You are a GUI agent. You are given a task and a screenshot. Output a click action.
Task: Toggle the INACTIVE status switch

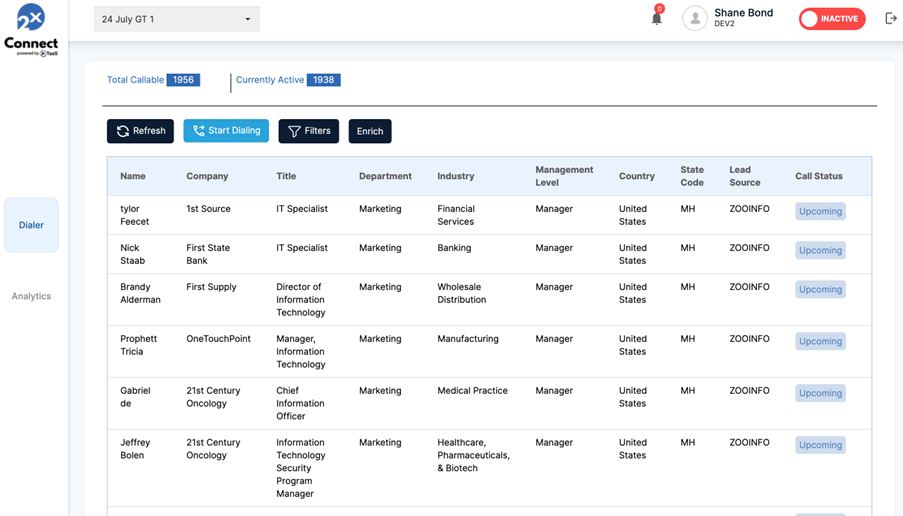pyautogui.click(x=831, y=19)
